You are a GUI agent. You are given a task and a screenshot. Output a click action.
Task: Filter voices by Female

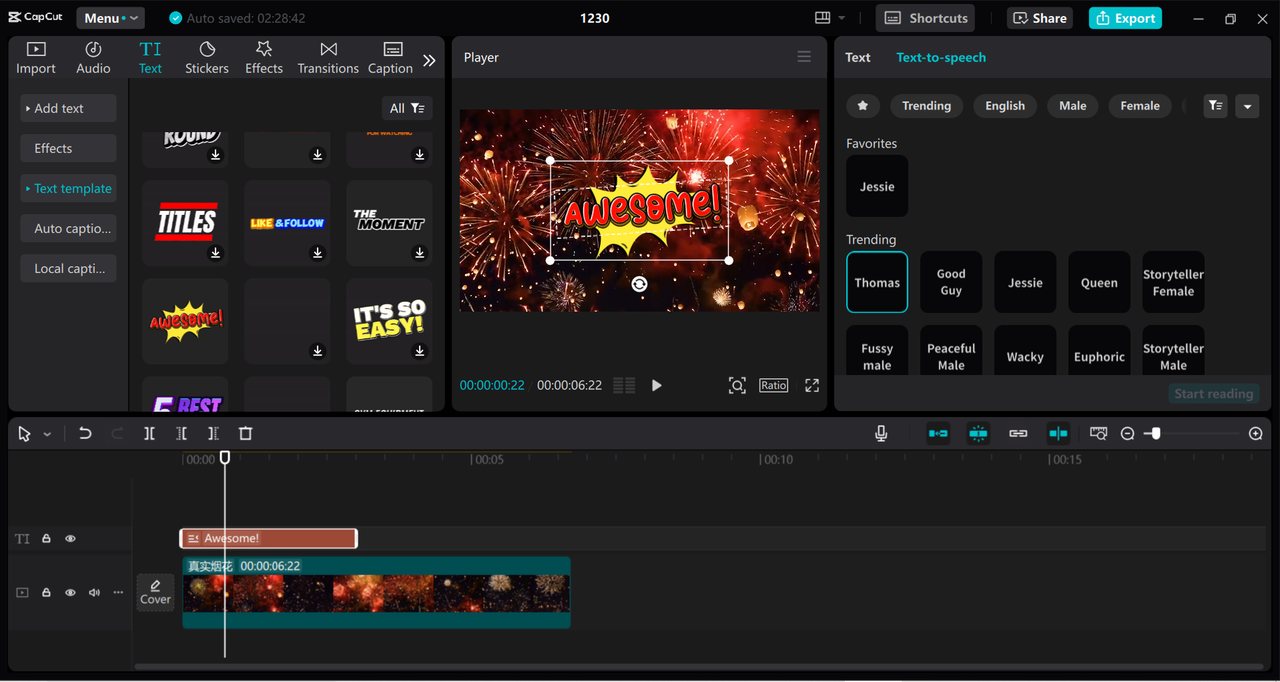1140,106
